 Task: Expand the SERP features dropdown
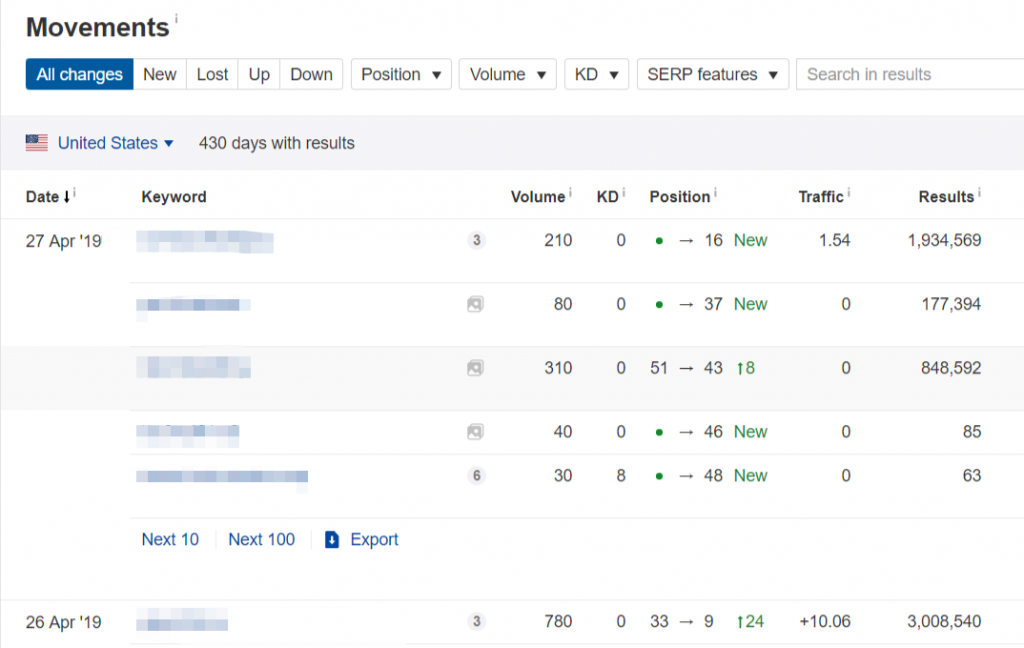coord(712,74)
